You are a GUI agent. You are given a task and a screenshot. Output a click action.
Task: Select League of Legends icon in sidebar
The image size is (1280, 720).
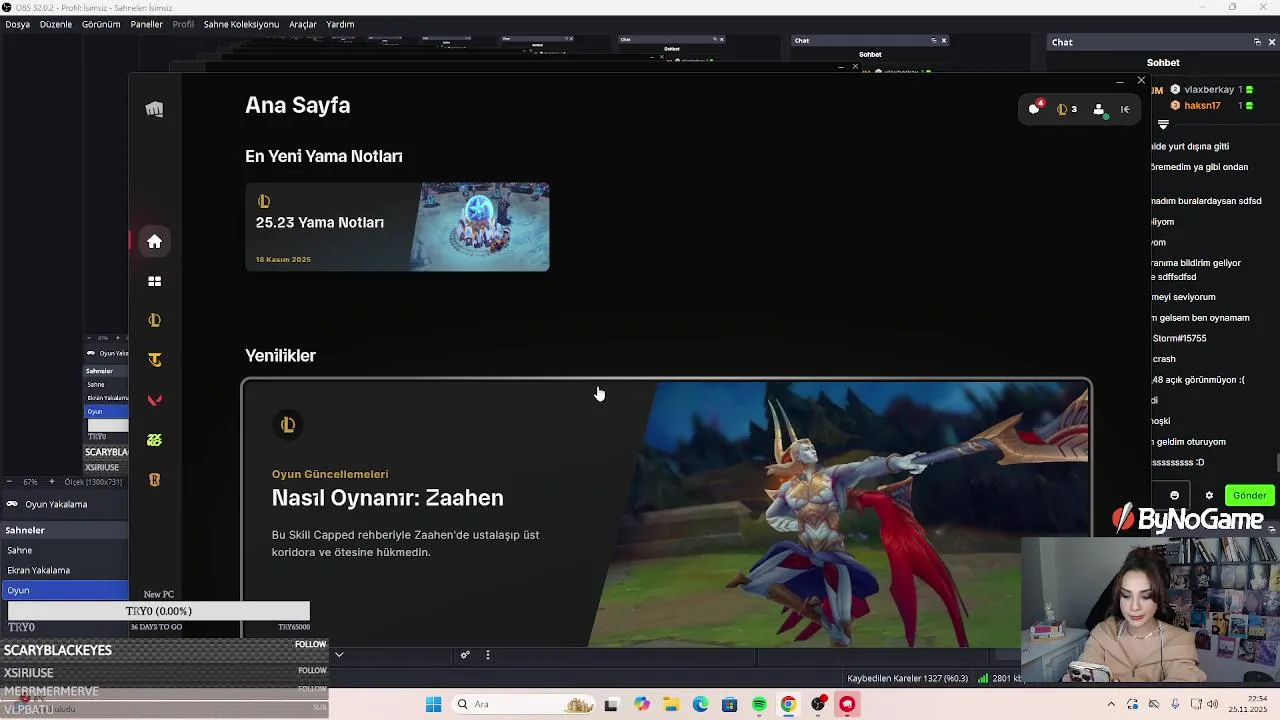tap(154, 320)
